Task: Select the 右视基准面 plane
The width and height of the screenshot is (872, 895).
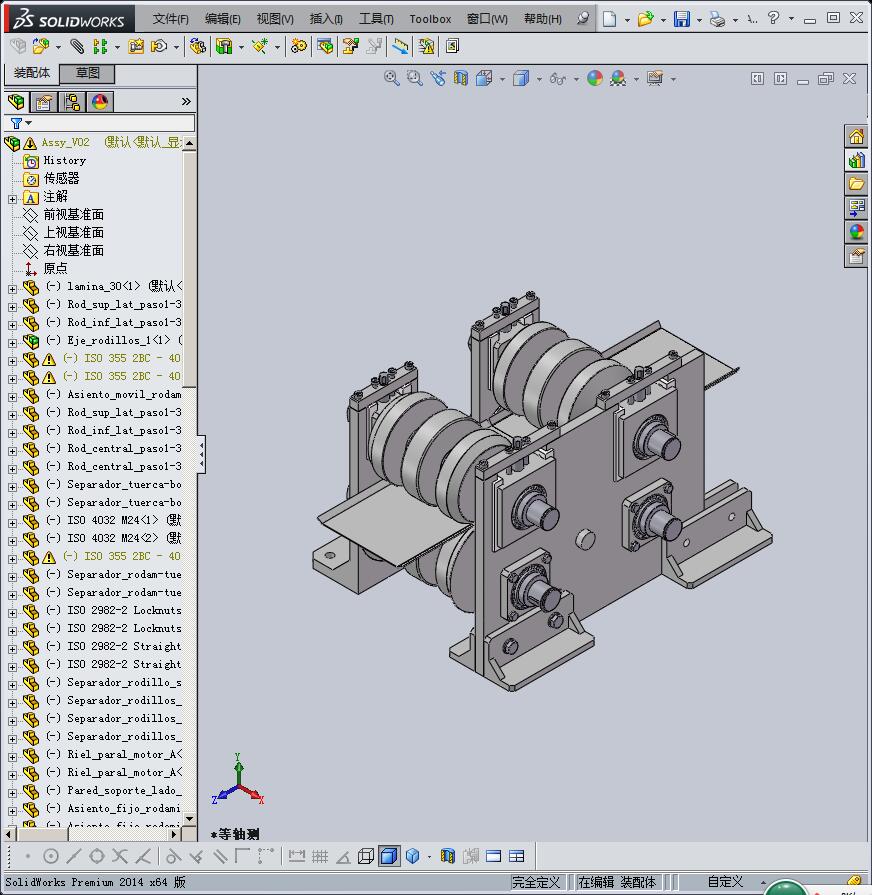Action: 73,251
